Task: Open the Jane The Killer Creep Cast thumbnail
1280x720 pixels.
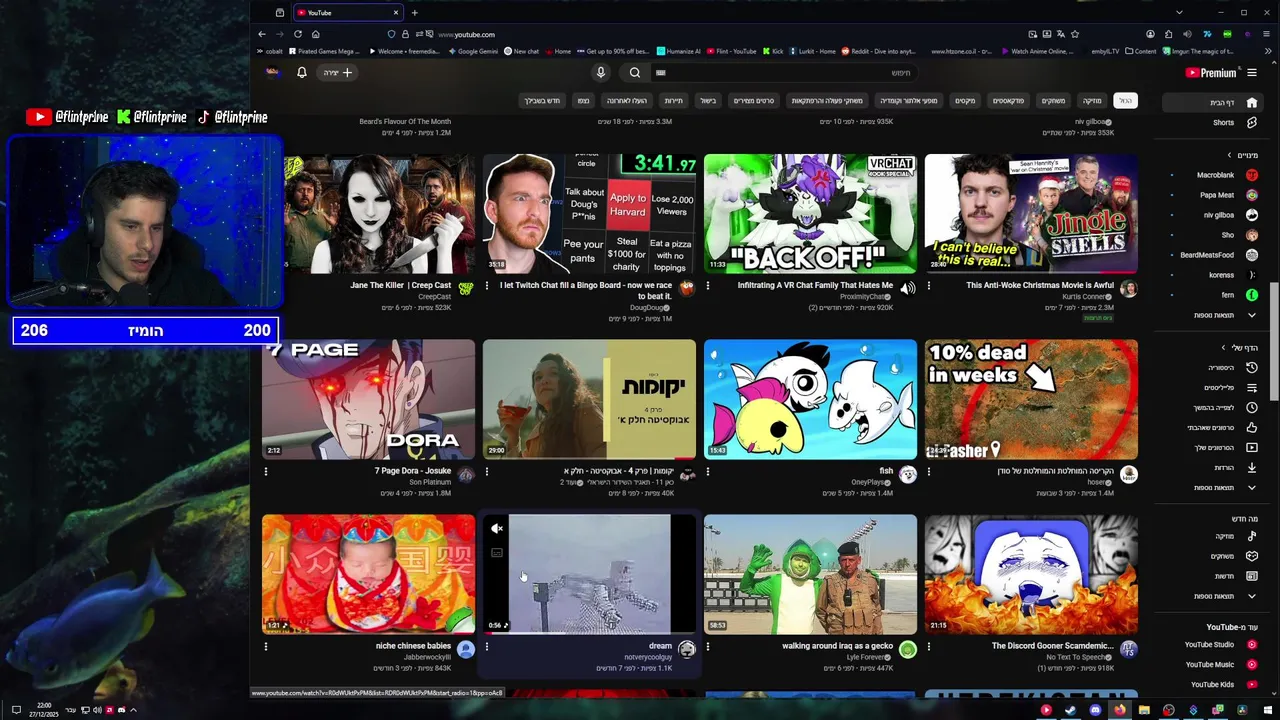Action: click(368, 213)
